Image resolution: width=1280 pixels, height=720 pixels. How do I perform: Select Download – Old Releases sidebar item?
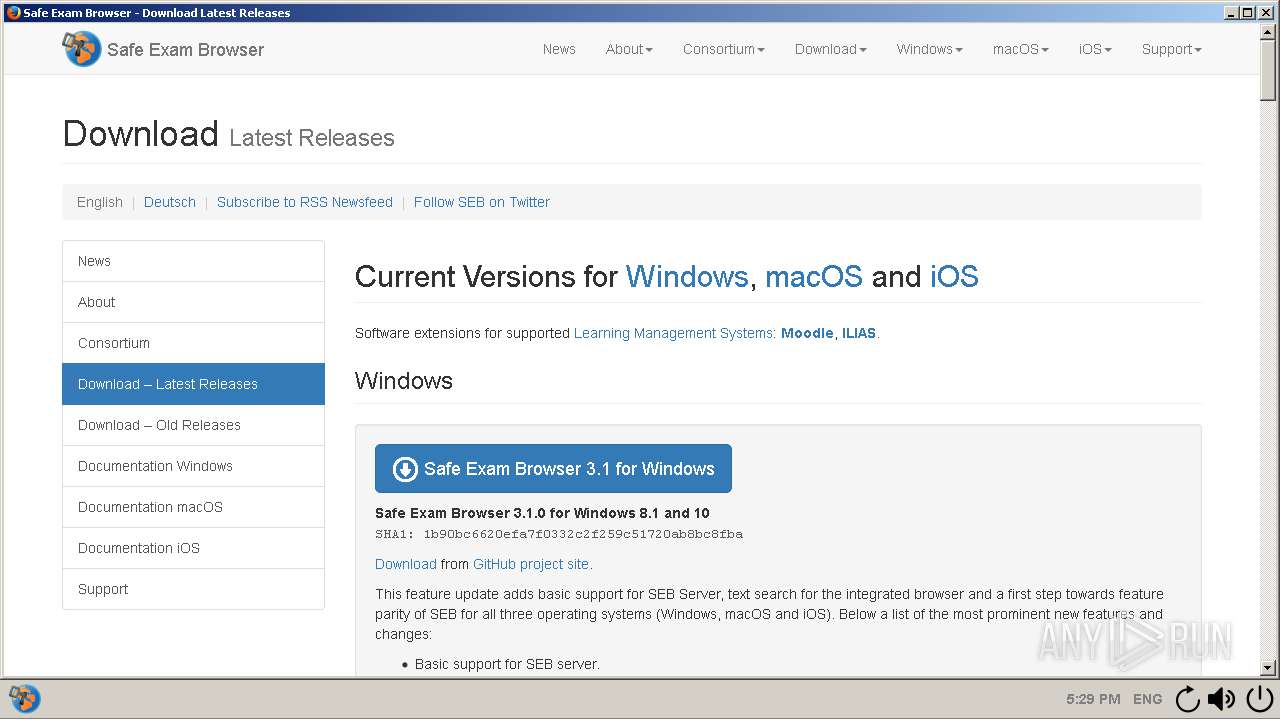point(193,425)
